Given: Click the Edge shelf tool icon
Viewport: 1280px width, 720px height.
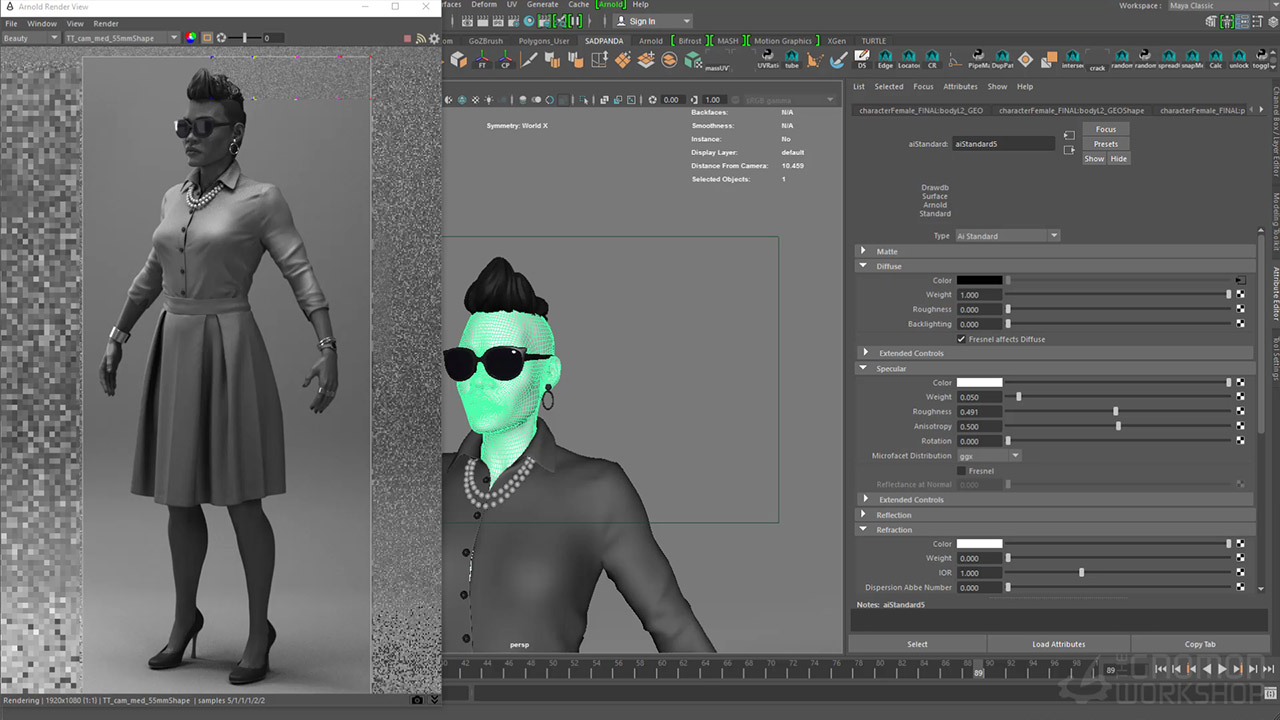Looking at the screenshot, I should tap(885, 60).
